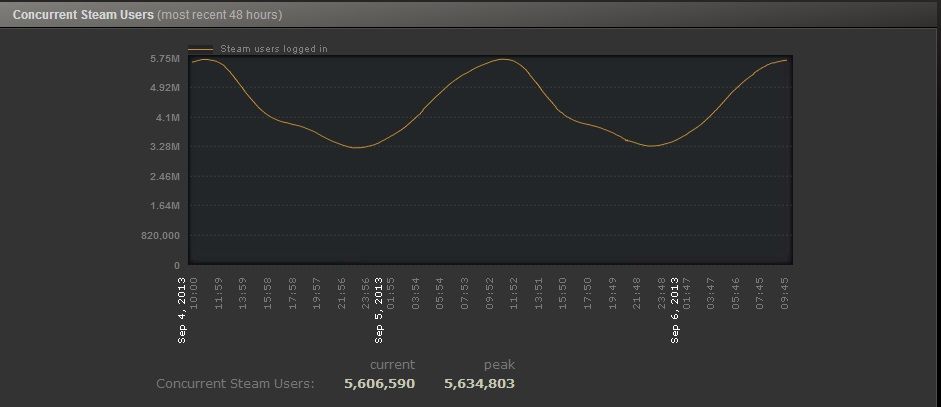The width and height of the screenshot is (941, 407).
Task: Click the 17:58 time tick label
Action: click(x=292, y=293)
